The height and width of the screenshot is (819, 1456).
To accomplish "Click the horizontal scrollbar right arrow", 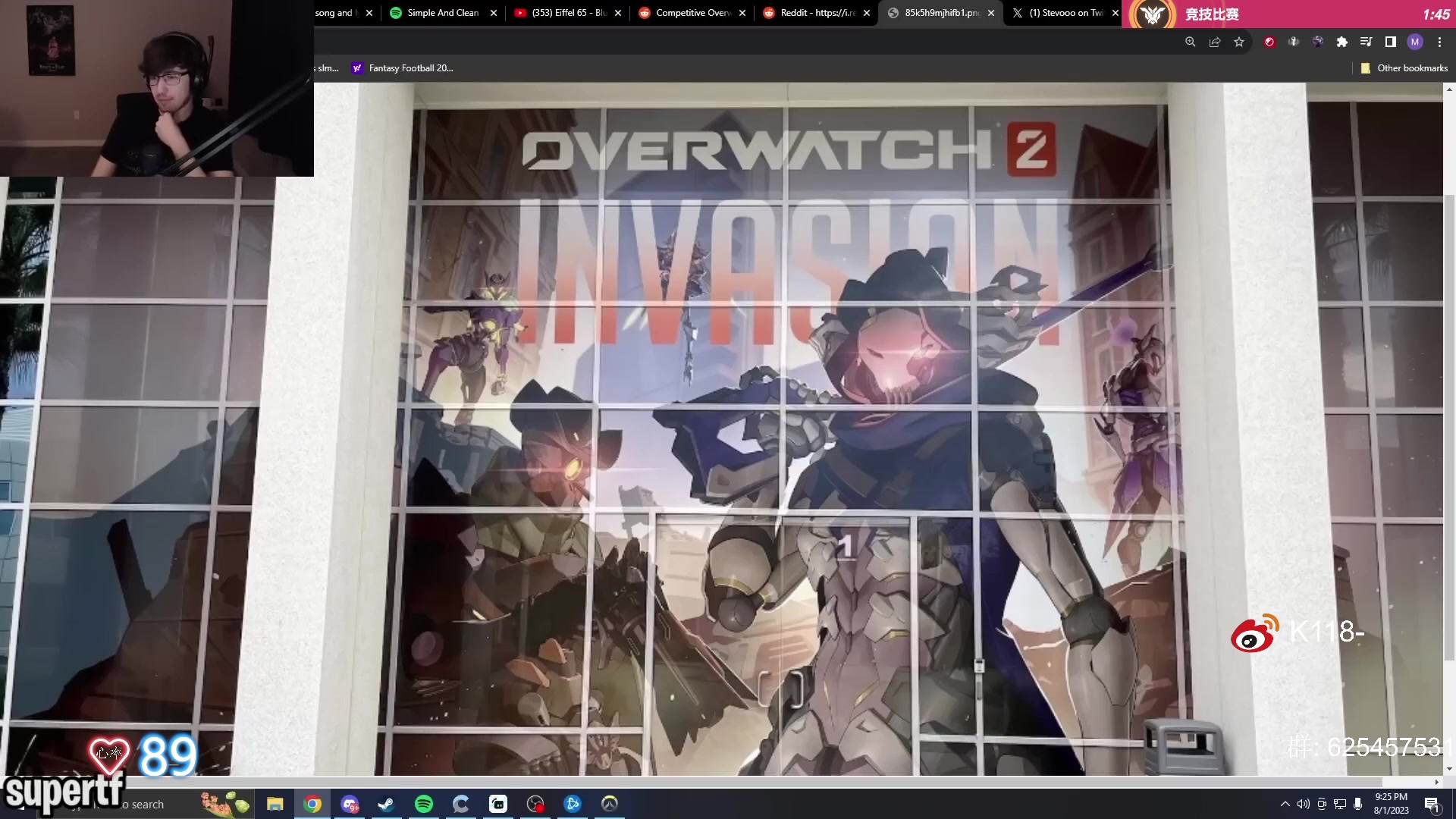I will click(x=1436, y=782).
